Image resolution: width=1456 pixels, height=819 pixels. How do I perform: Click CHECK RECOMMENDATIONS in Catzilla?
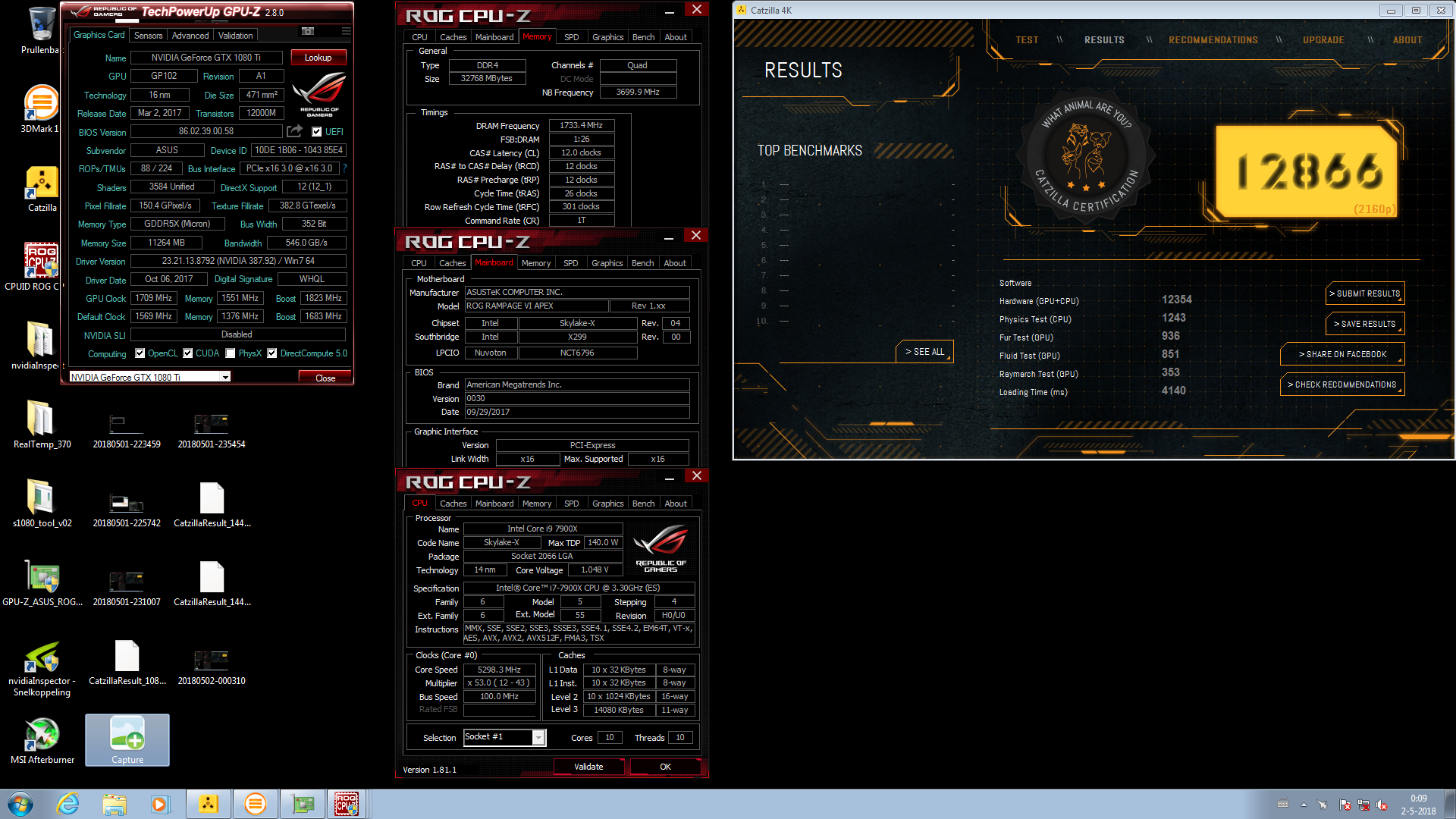pyautogui.click(x=1342, y=384)
